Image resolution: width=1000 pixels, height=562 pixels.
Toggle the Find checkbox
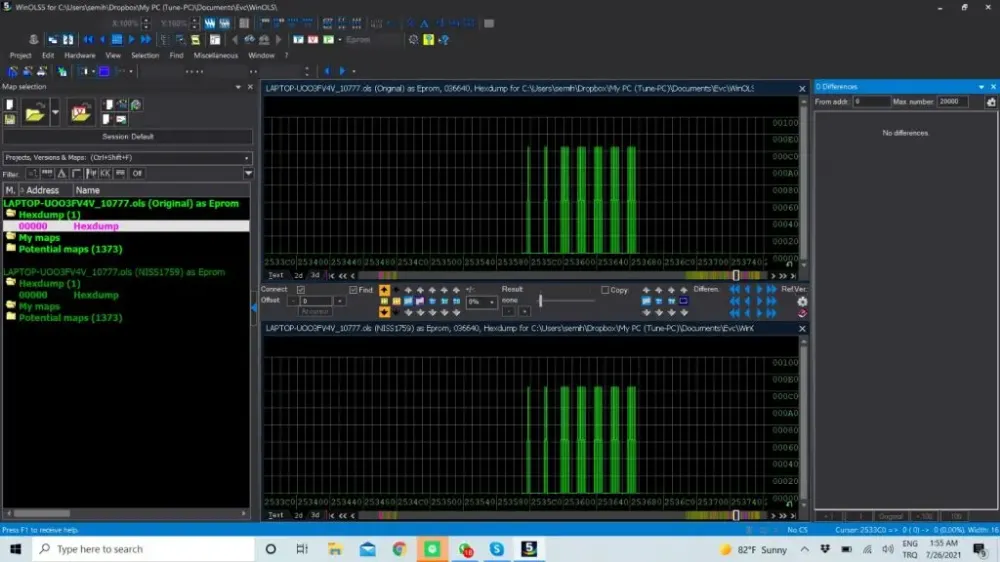pos(353,290)
